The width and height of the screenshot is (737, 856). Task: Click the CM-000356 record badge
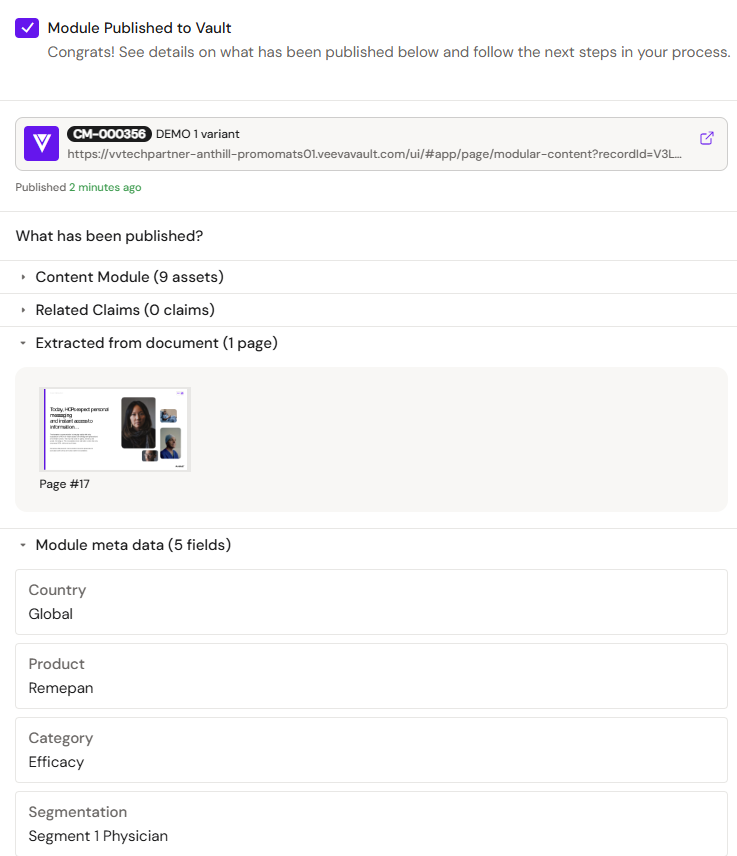[109, 134]
